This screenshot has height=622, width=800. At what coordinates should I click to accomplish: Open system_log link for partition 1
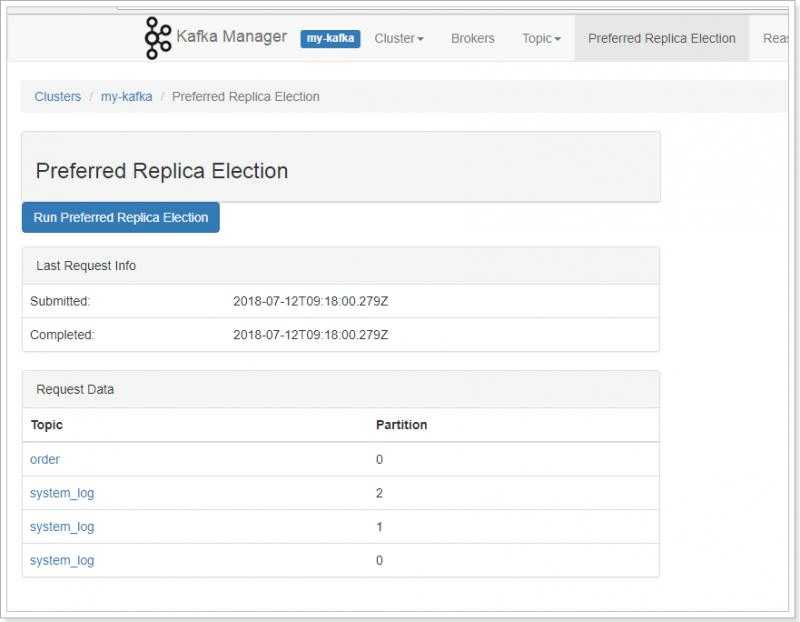pos(62,527)
